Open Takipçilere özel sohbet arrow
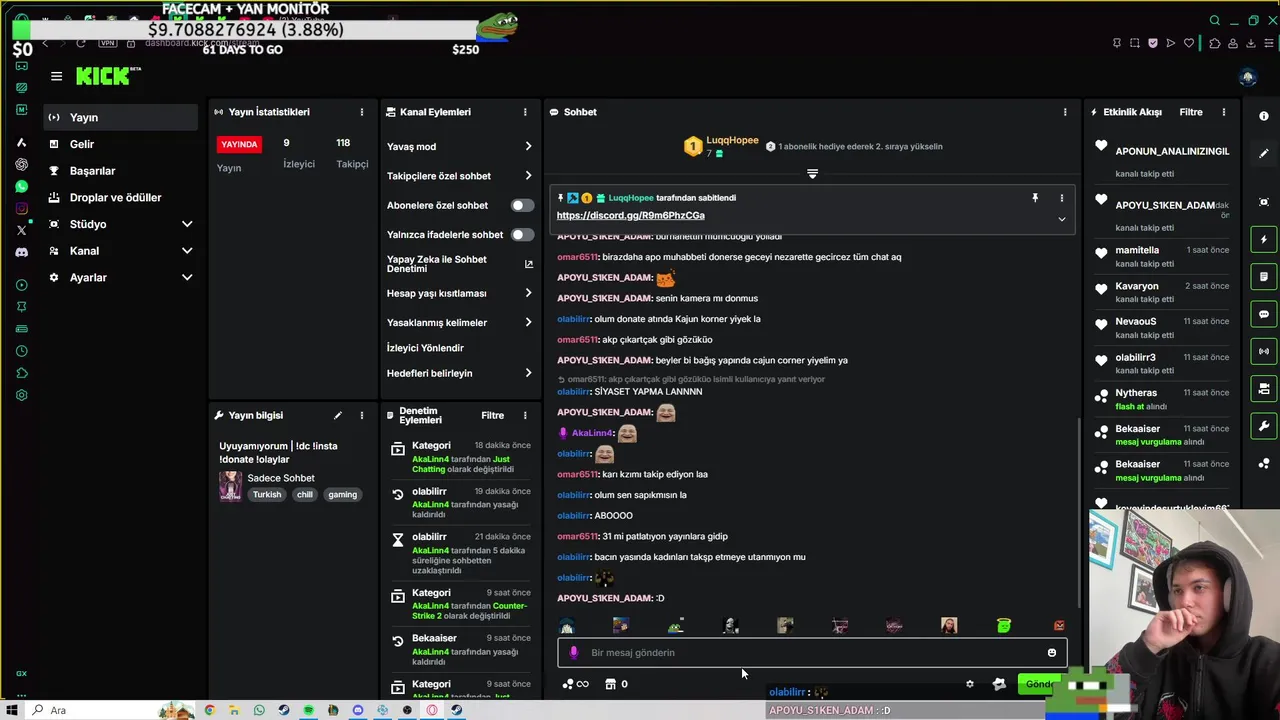The width and height of the screenshot is (1280, 720). click(528, 176)
